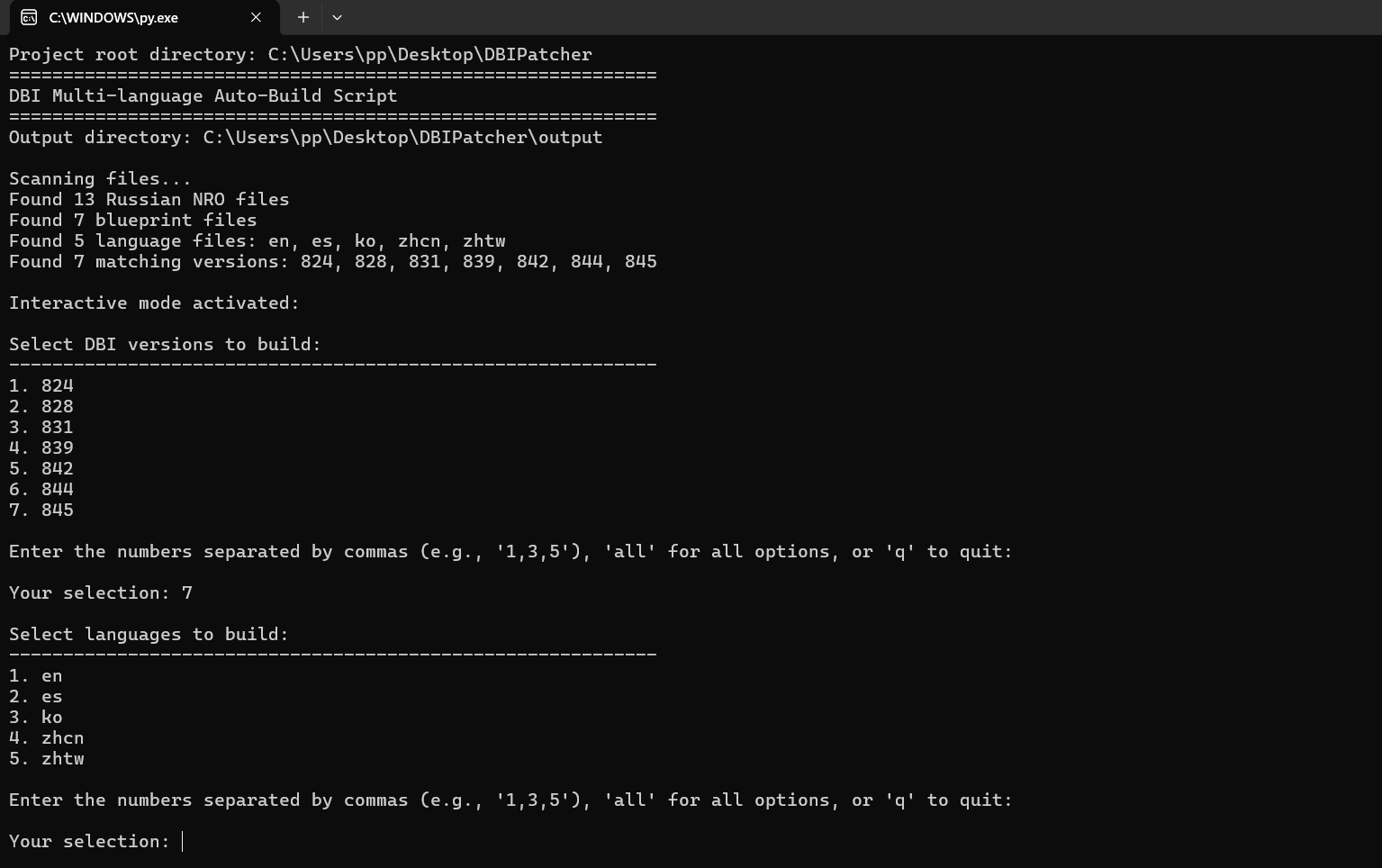Click language option '4. zhcn'
This screenshot has height=868, width=1382.
(x=47, y=737)
